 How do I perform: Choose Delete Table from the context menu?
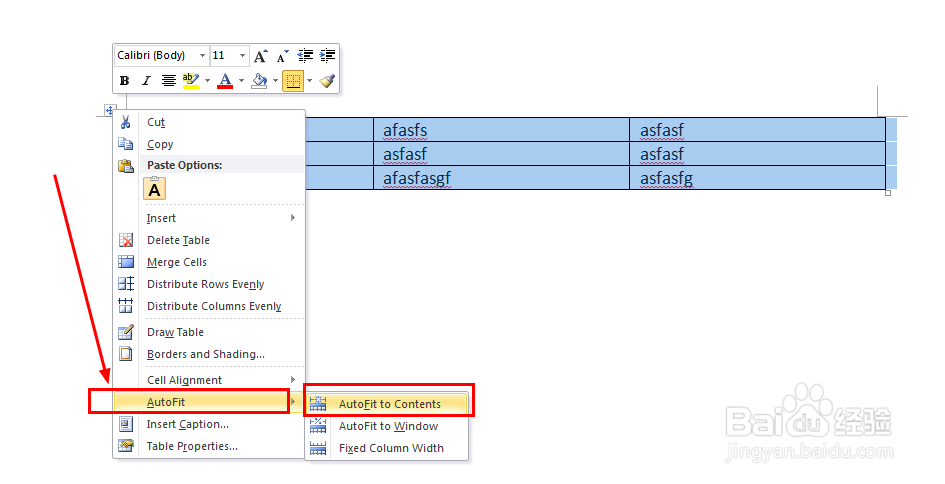point(209,240)
